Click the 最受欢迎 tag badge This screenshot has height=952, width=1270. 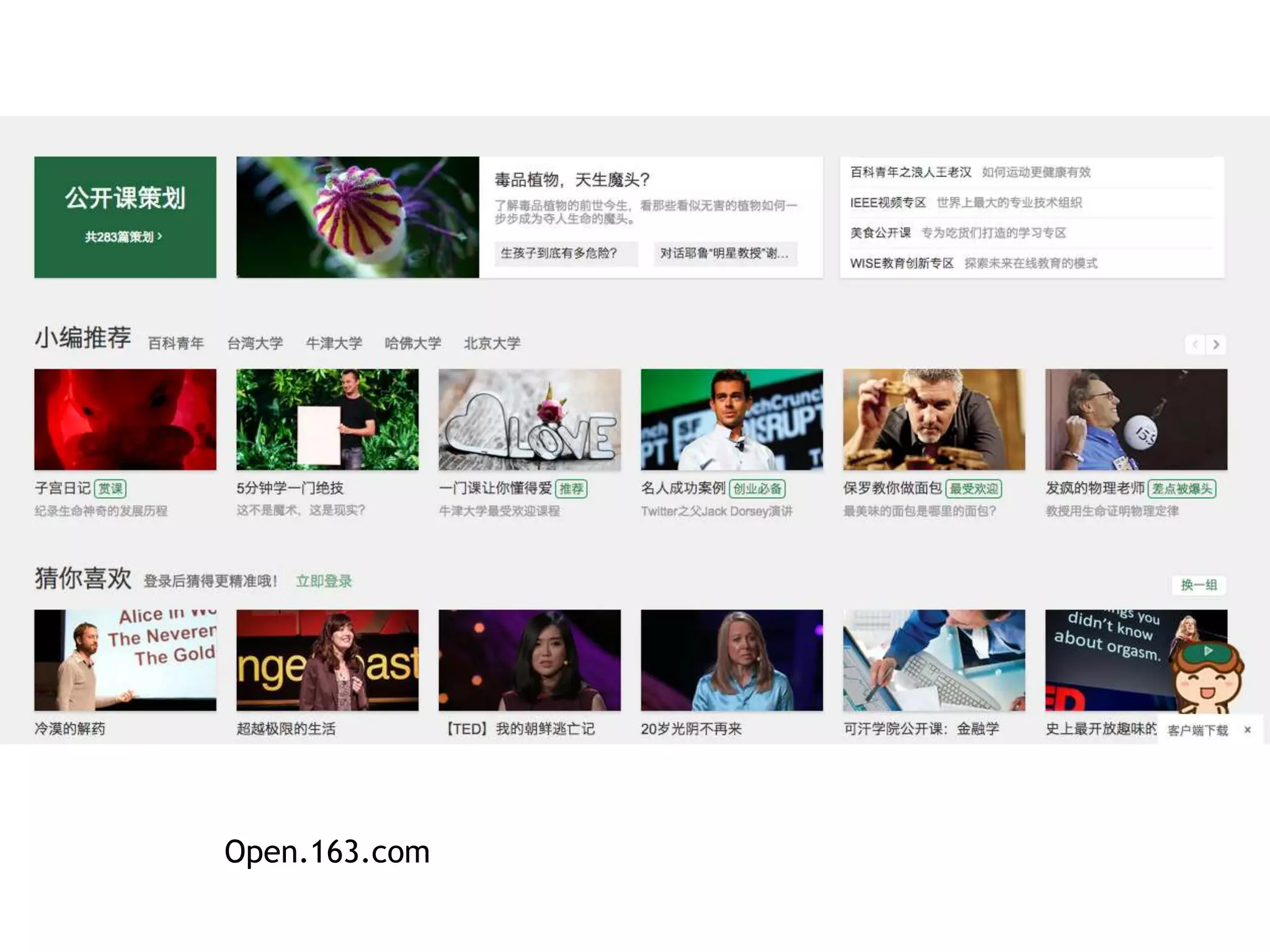click(x=974, y=489)
